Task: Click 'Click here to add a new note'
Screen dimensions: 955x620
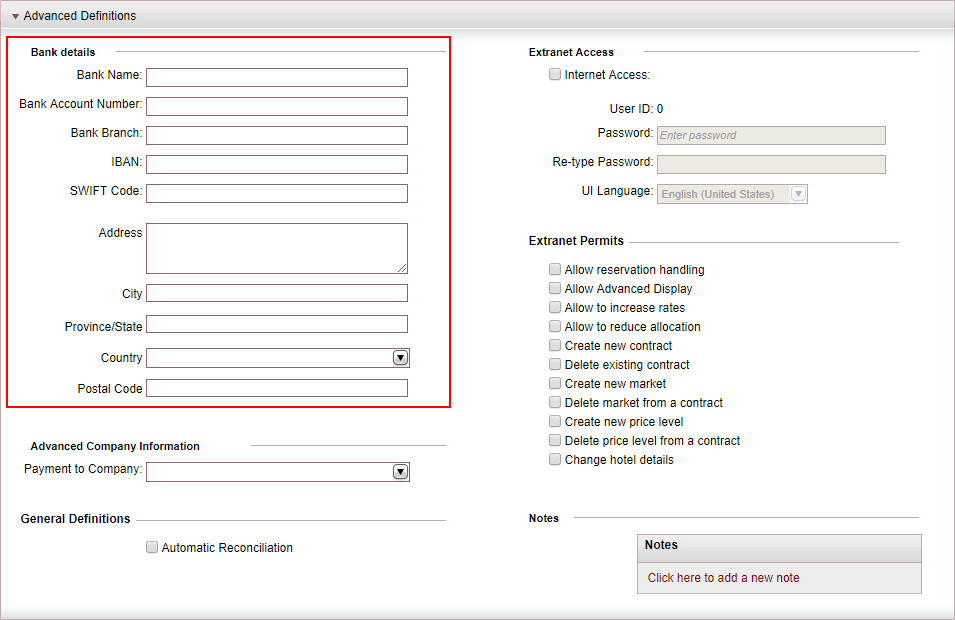Action: (723, 577)
